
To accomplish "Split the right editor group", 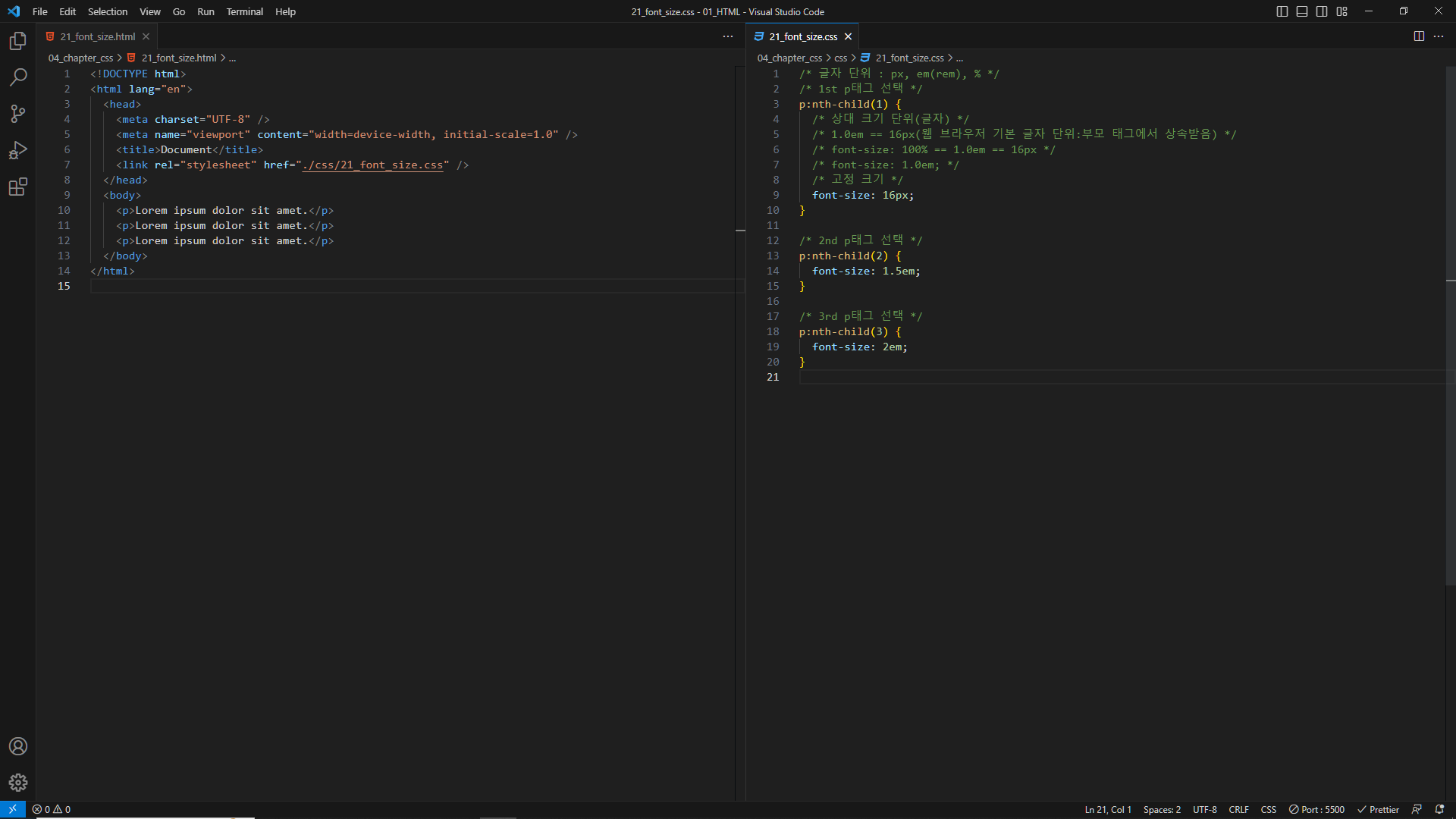I will (1419, 36).
